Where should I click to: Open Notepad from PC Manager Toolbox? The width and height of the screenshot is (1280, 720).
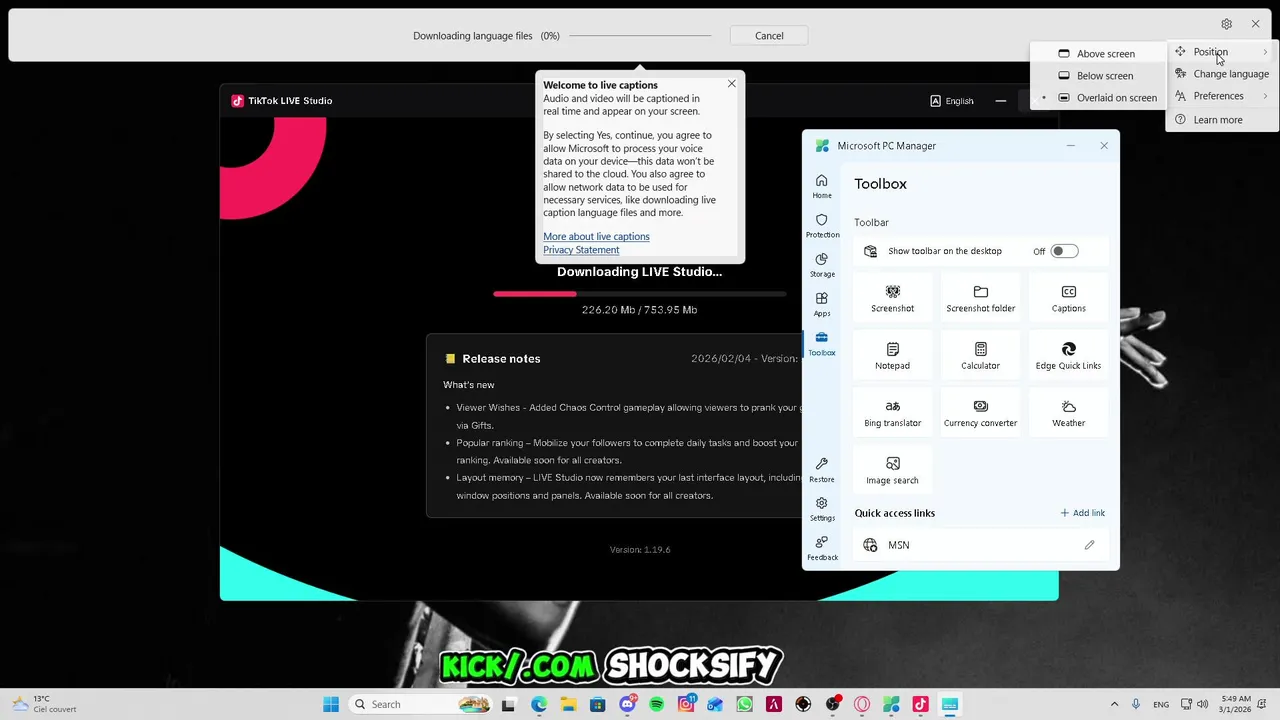[892, 356]
